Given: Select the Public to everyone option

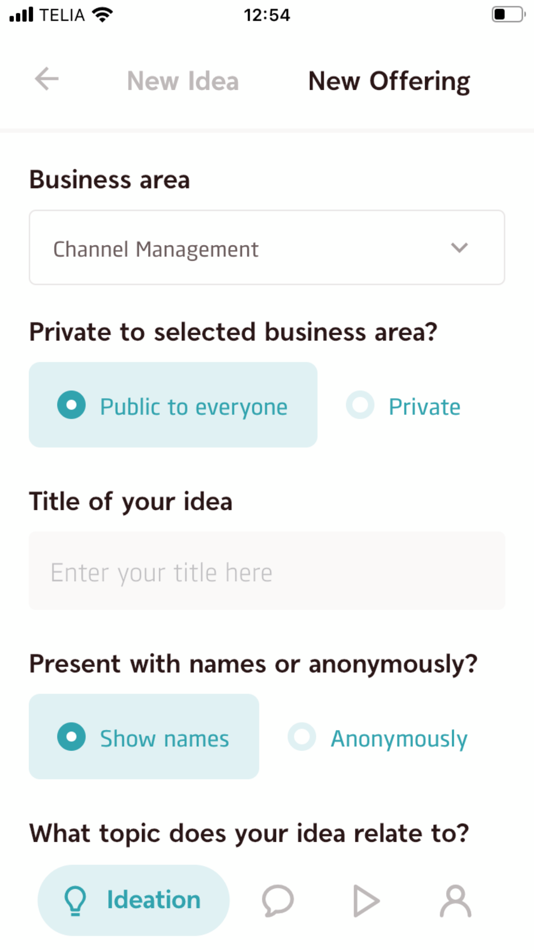Looking at the screenshot, I should pos(173,405).
